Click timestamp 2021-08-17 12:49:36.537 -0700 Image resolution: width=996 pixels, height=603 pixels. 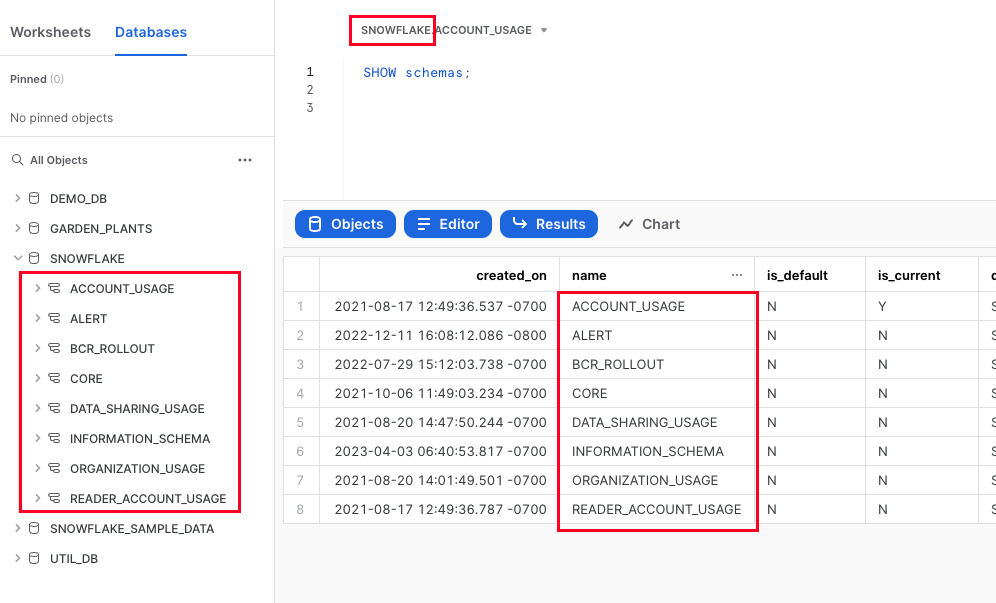click(440, 306)
